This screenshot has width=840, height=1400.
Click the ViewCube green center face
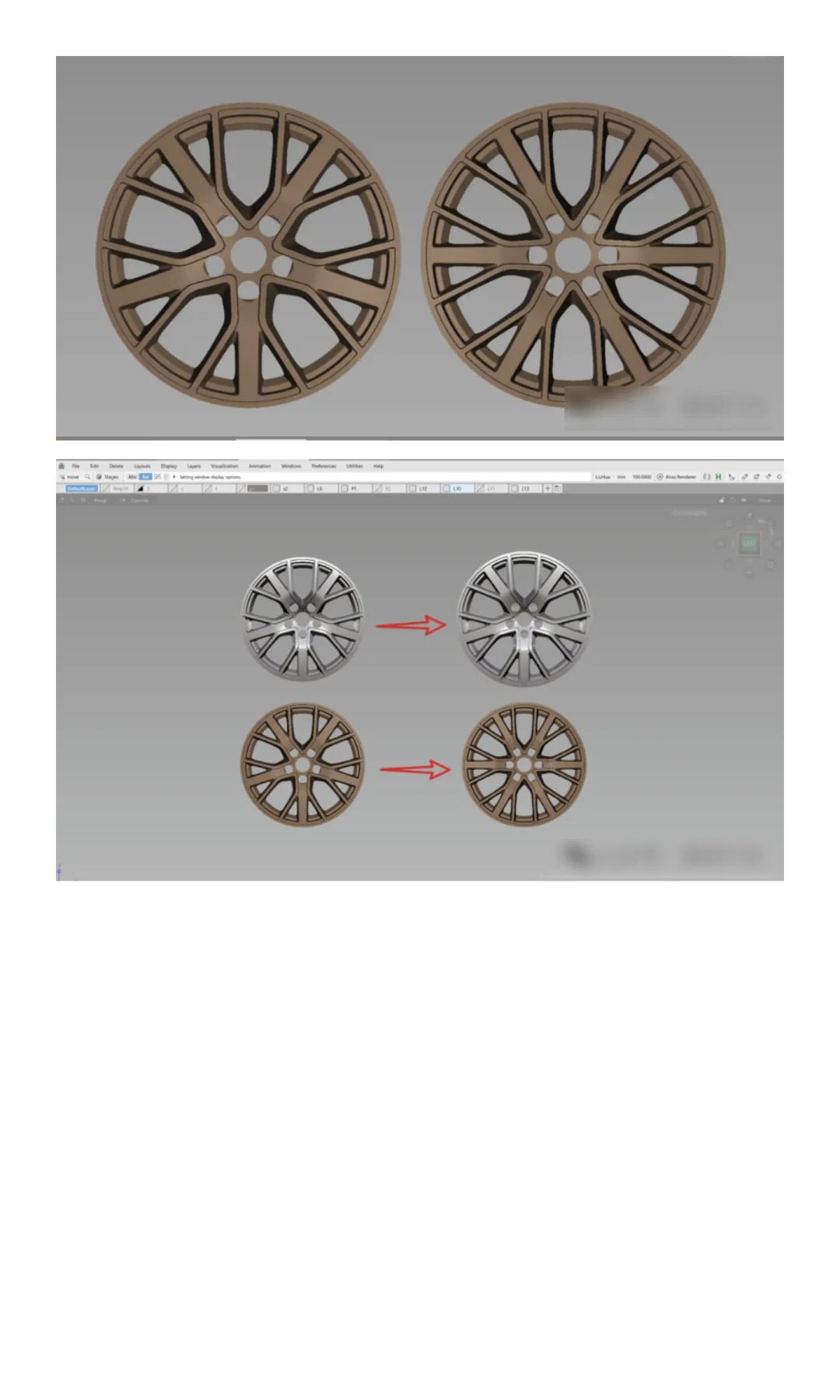(749, 544)
